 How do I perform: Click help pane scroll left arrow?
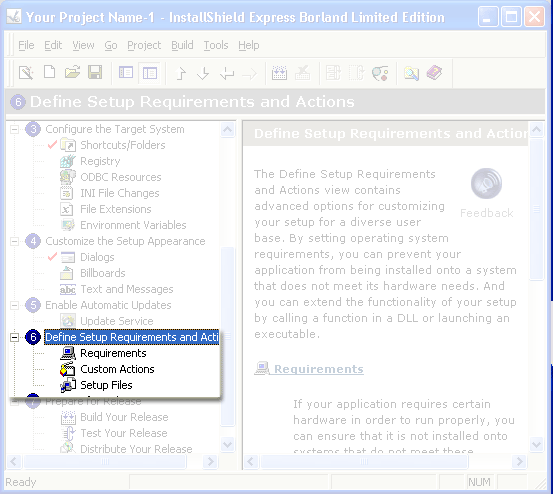[x=251, y=461]
